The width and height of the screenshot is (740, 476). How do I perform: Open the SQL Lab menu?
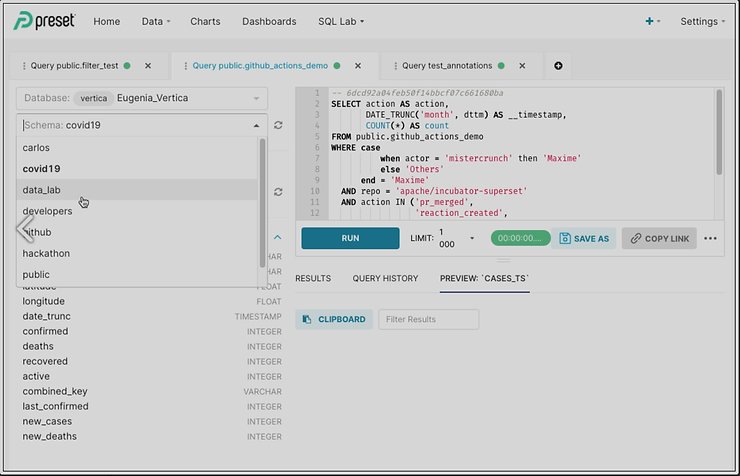coord(341,21)
